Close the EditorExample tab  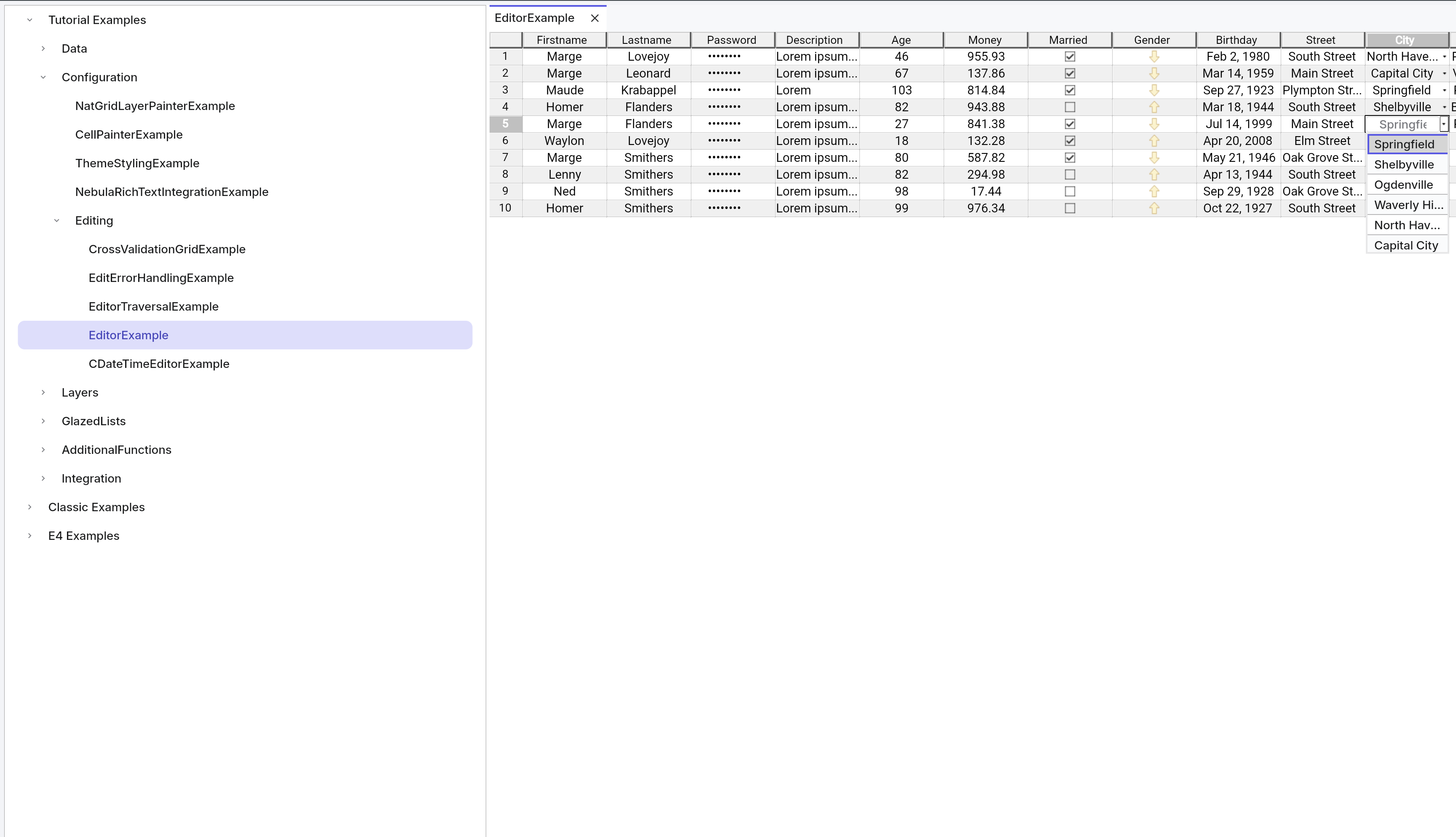tap(595, 18)
